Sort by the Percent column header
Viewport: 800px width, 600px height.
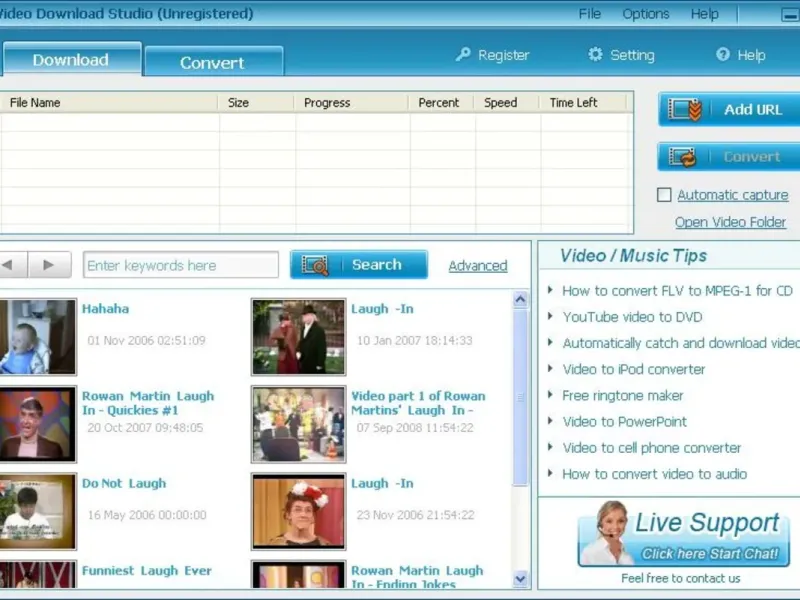tap(441, 103)
